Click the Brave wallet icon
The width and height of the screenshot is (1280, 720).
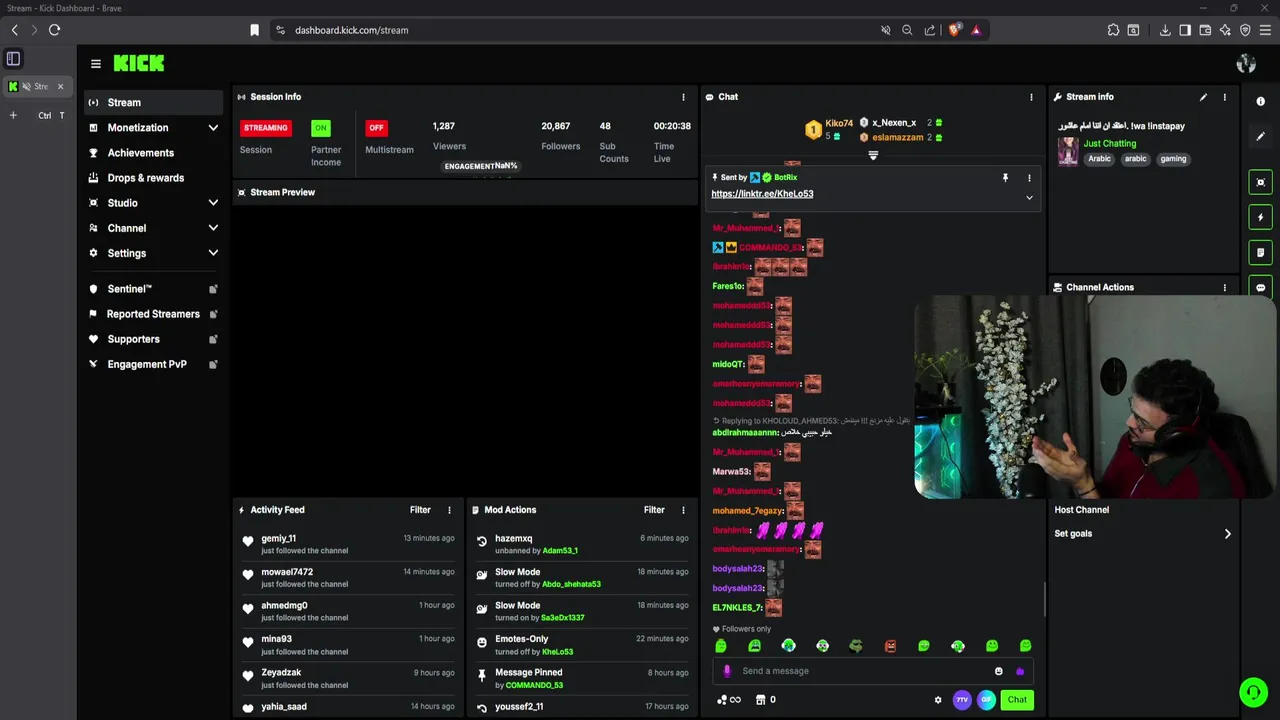1205,30
